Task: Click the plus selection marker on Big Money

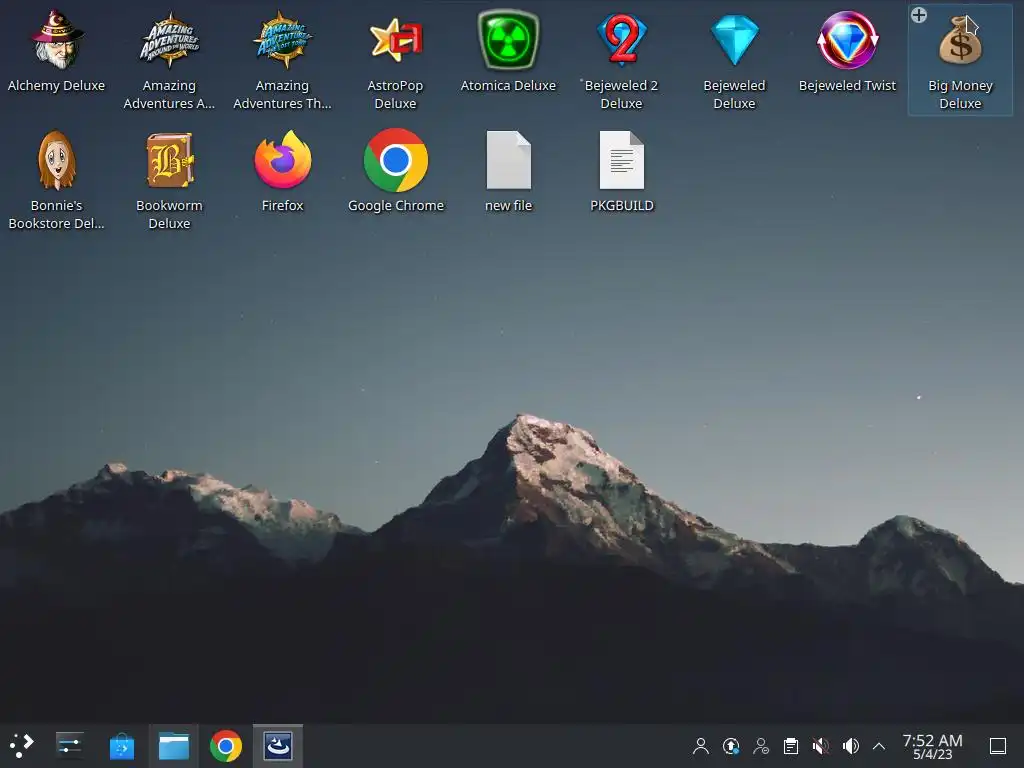Action: coord(919,15)
